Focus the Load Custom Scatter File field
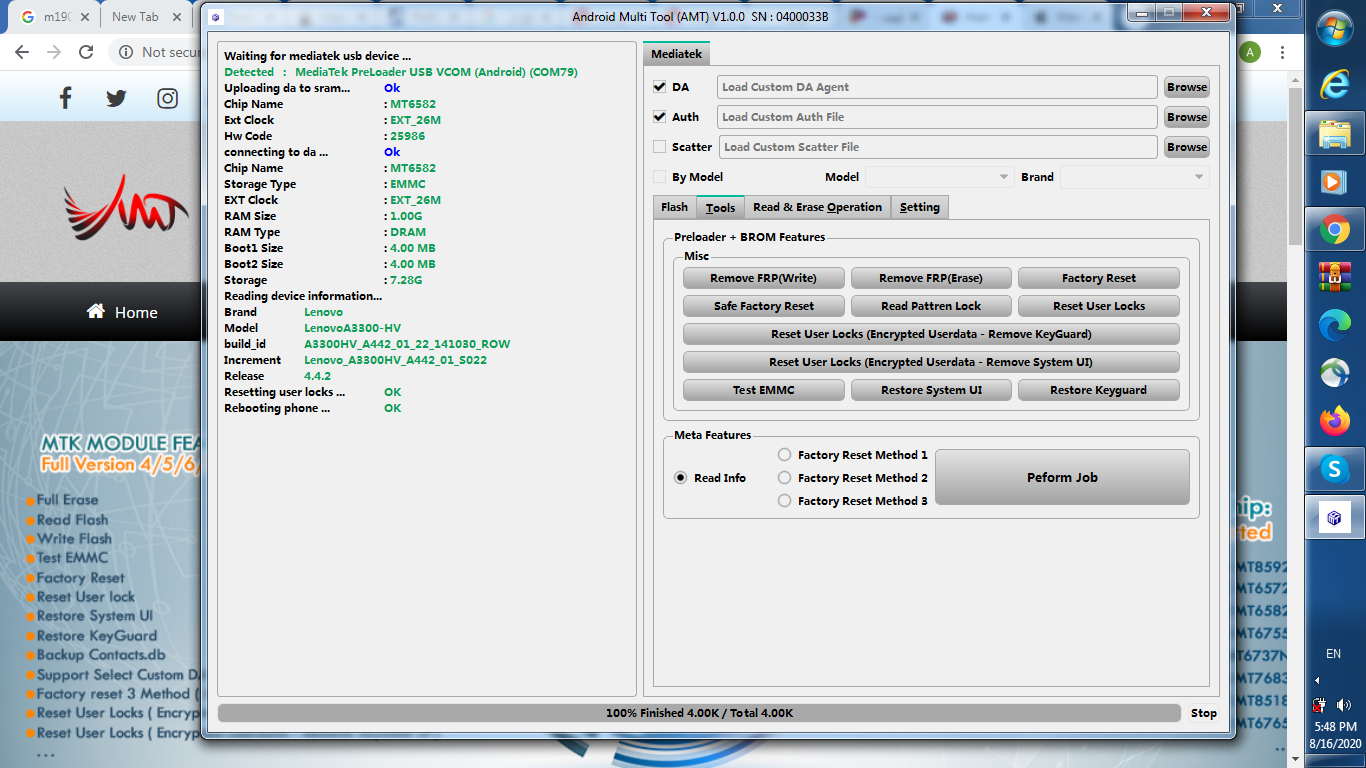This screenshot has height=768, width=1366. [938, 147]
